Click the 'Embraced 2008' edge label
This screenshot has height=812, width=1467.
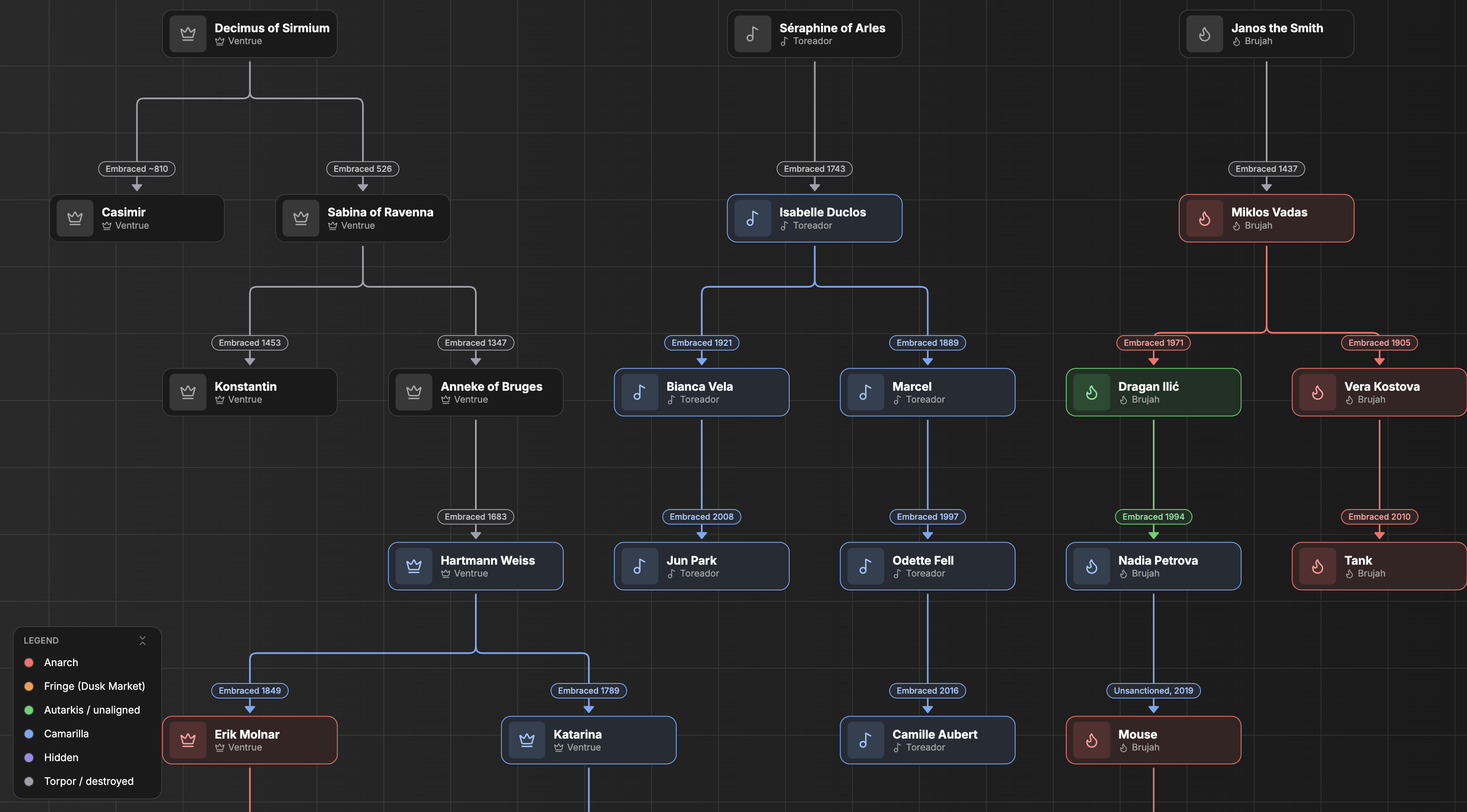(702, 517)
